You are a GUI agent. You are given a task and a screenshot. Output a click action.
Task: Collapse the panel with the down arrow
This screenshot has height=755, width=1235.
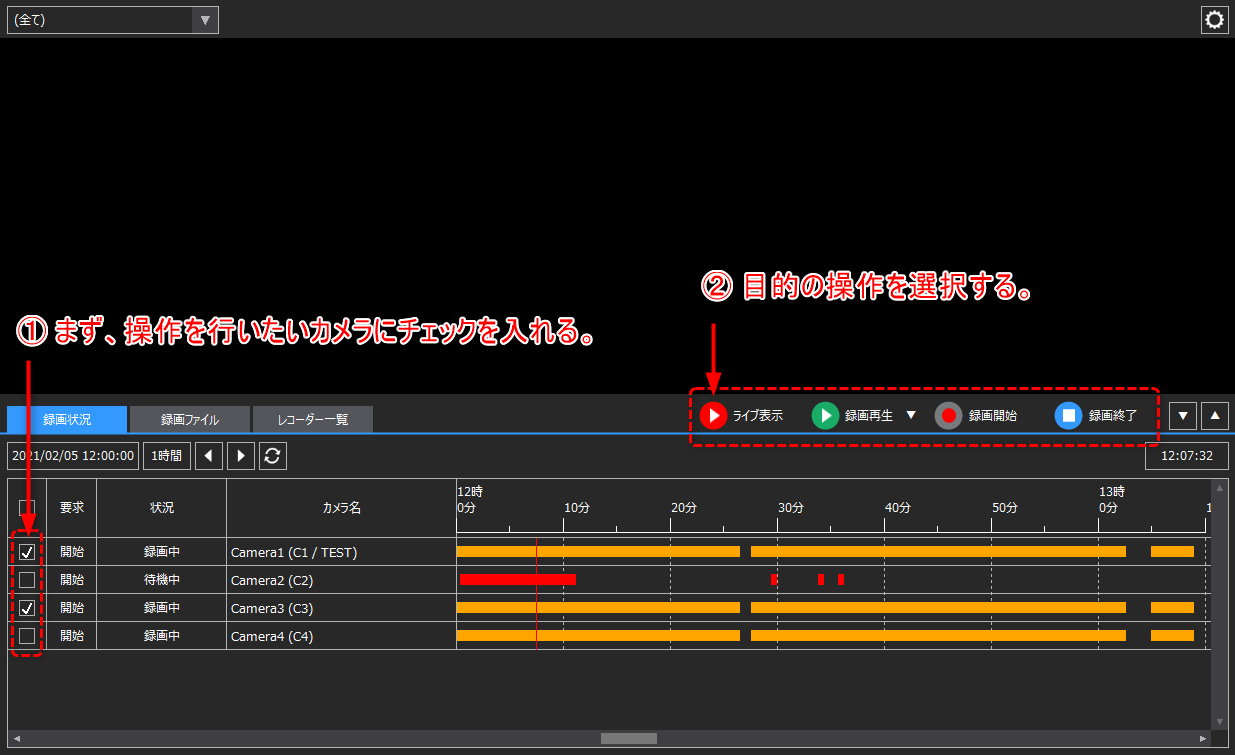(x=1183, y=415)
